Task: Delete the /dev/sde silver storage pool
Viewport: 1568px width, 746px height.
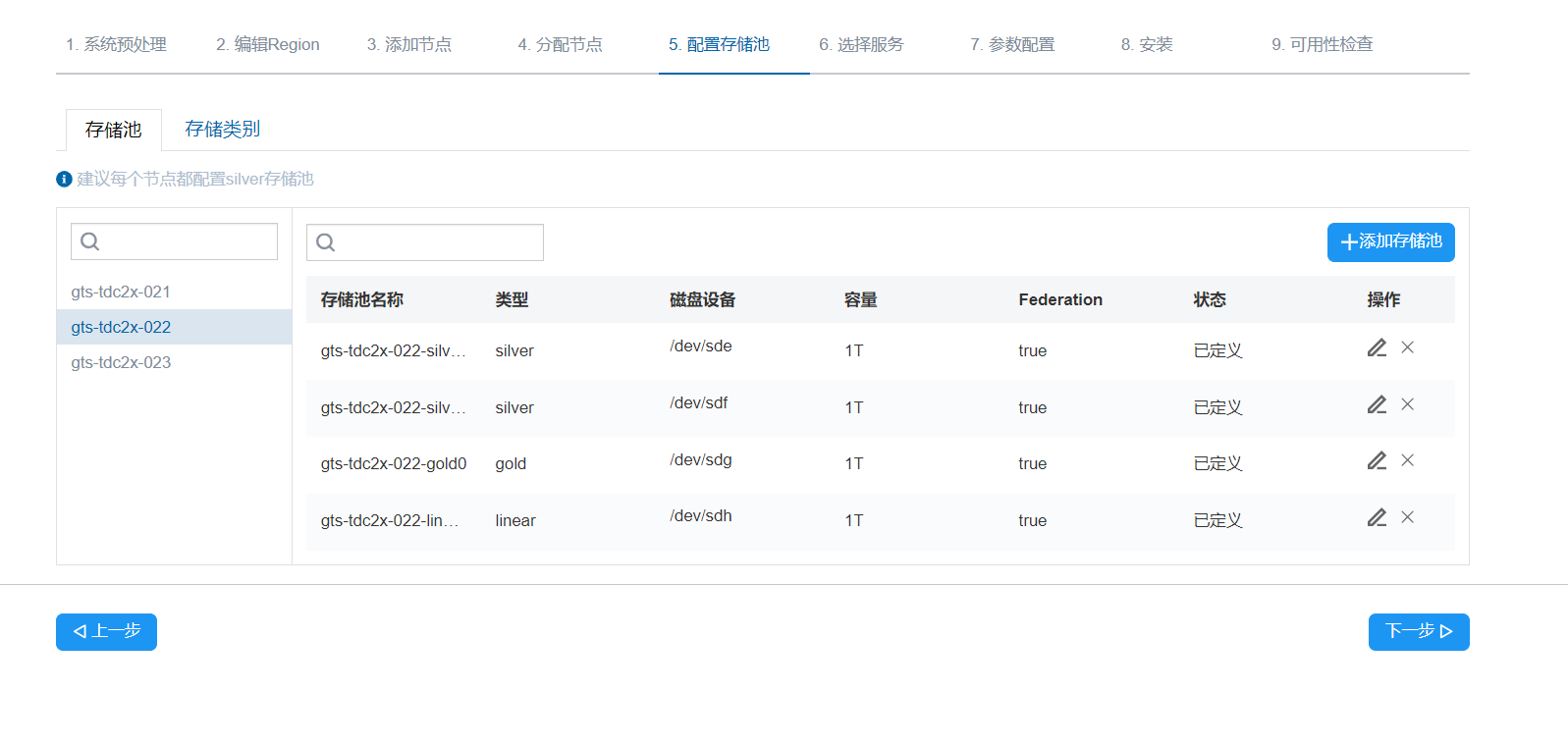Action: pos(1407,347)
